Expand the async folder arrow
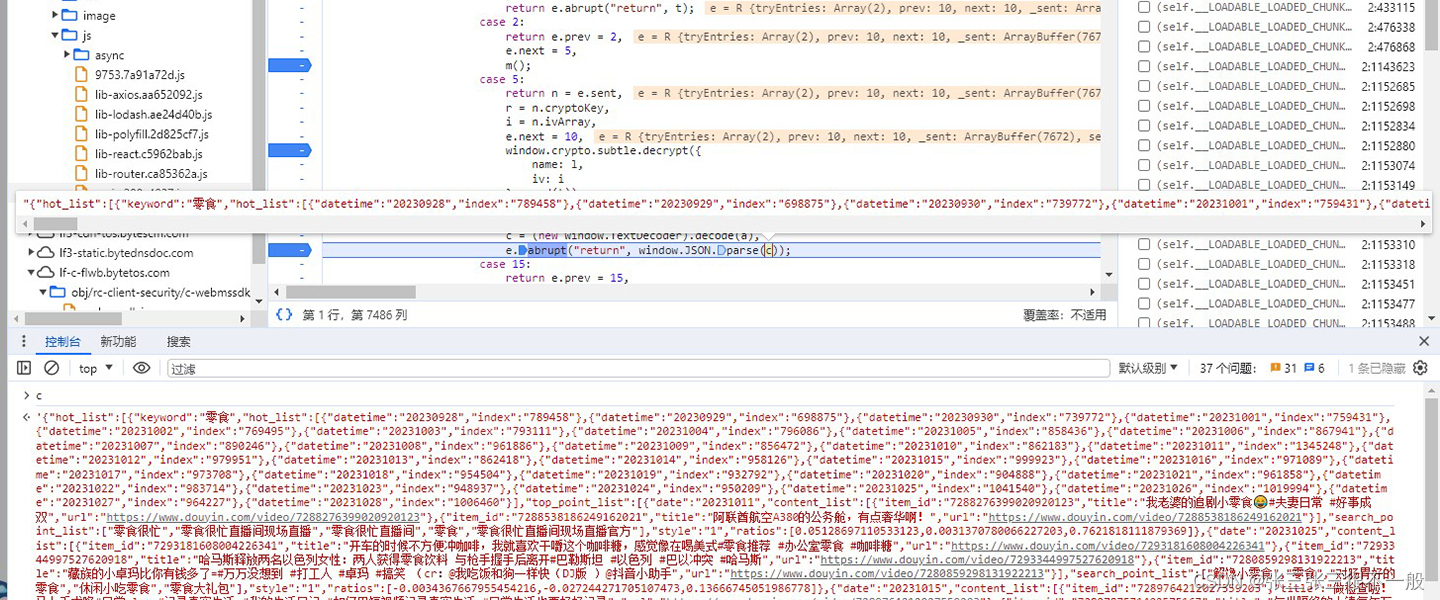1440x600 pixels. click(x=67, y=55)
